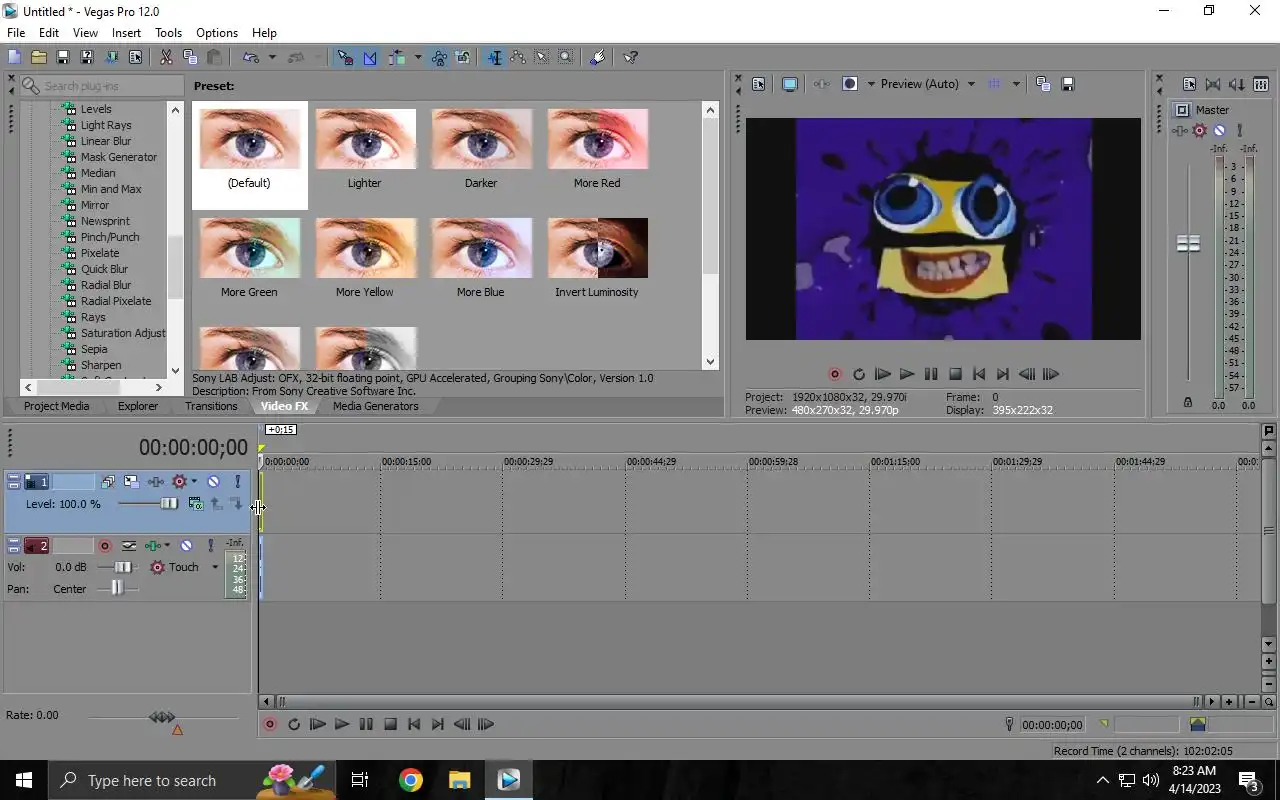Select the Zoom Edit tool

click(x=566, y=58)
